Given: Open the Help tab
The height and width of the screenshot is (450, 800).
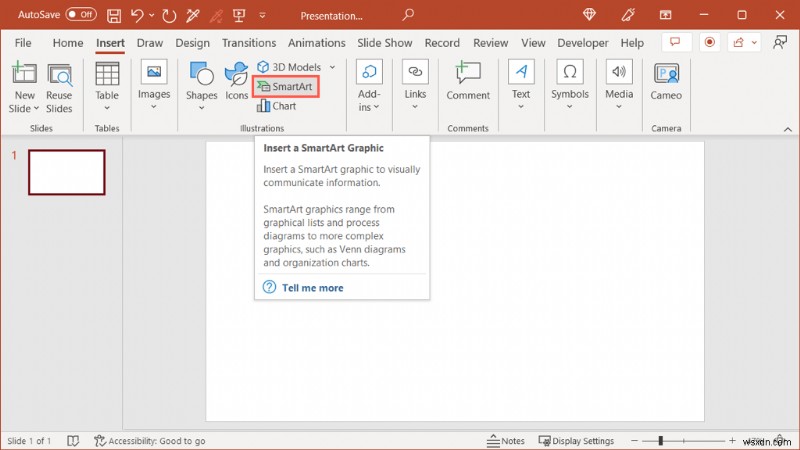Looking at the screenshot, I should tap(632, 43).
